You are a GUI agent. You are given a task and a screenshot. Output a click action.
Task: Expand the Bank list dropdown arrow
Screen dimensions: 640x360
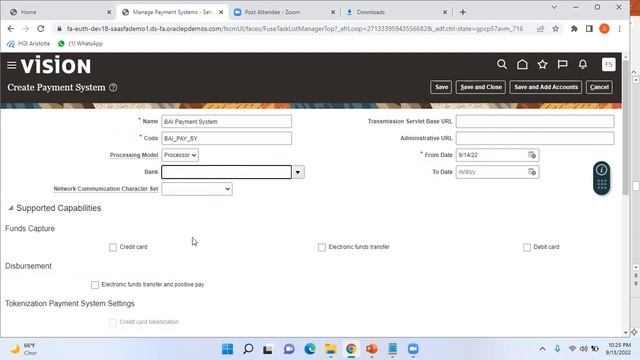click(298, 172)
